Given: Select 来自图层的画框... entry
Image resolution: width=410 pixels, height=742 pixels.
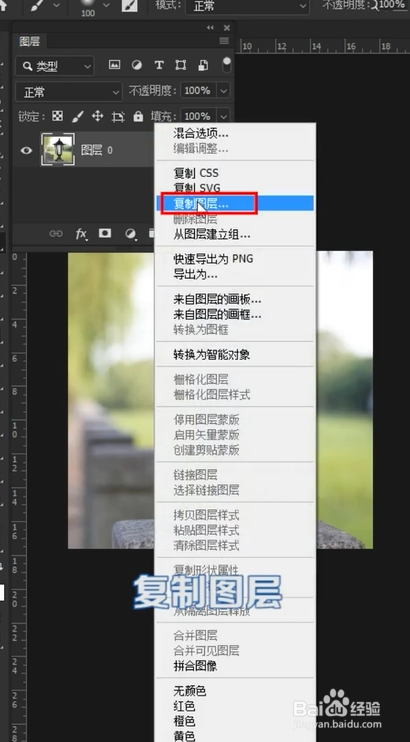Looking at the screenshot, I should point(217,314).
